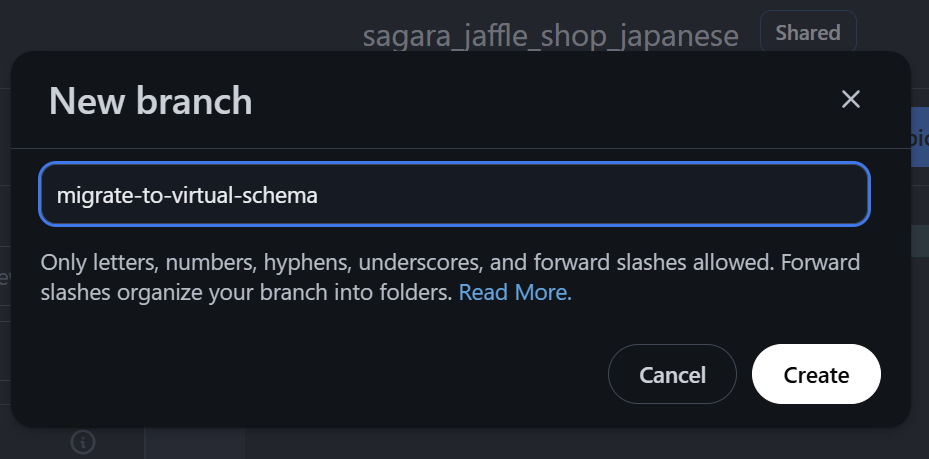Open the Read More link

[515, 293]
